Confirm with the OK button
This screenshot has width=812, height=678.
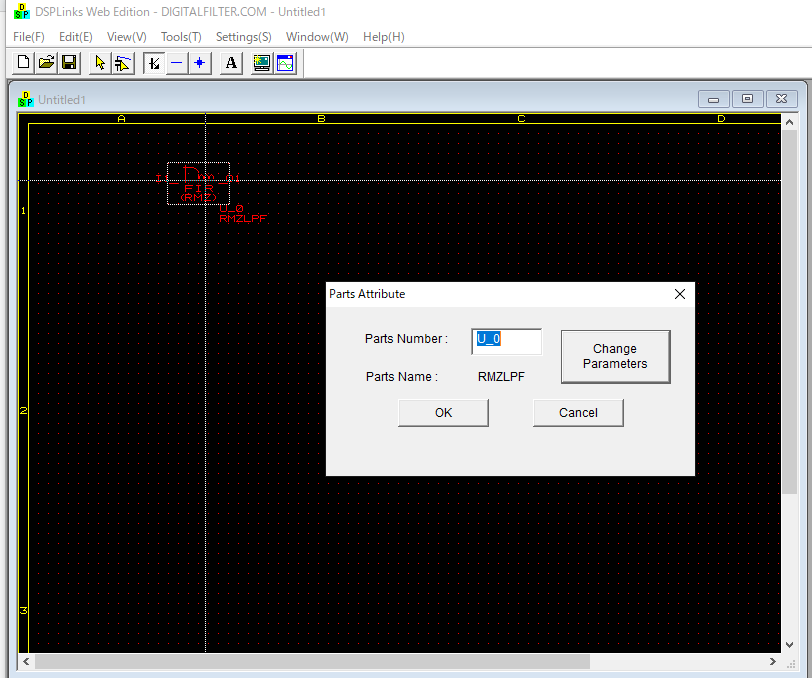(443, 413)
